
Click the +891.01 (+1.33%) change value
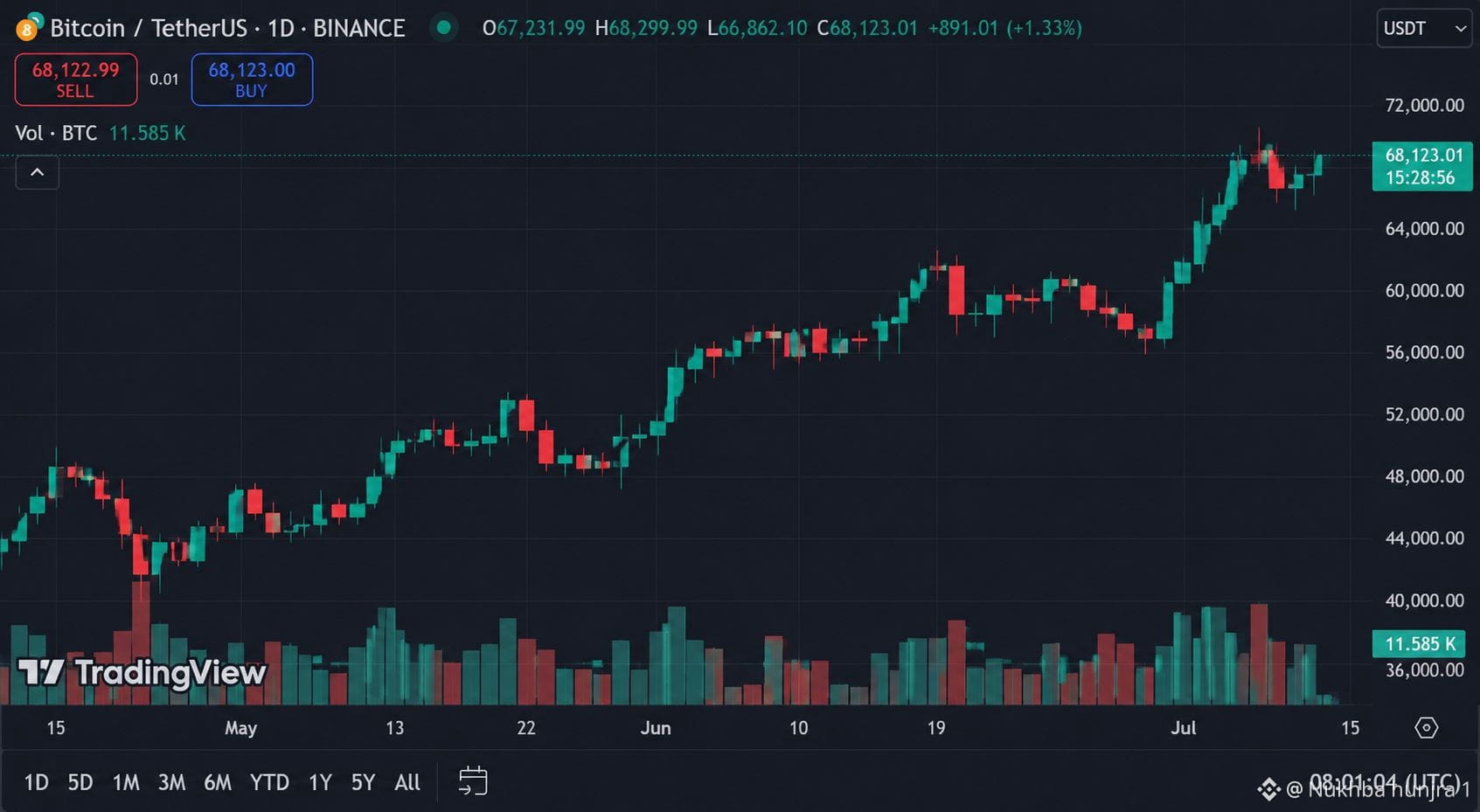click(x=1005, y=28)
